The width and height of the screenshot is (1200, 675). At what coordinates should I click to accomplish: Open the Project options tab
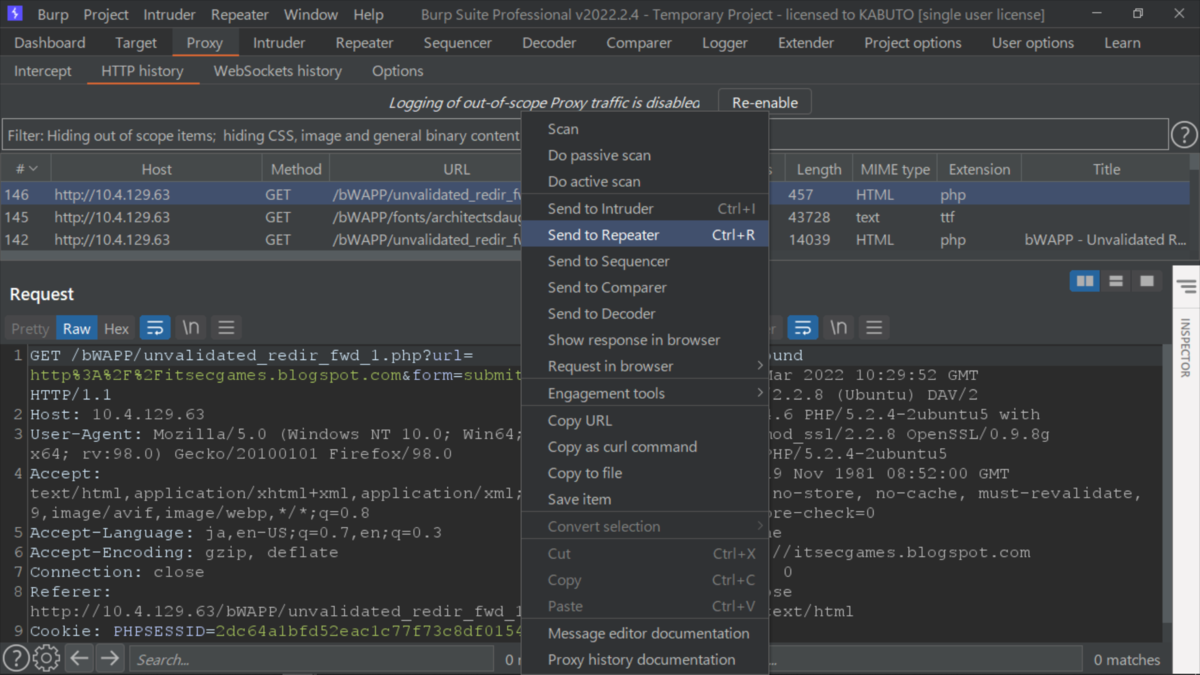tap(913, 43)
